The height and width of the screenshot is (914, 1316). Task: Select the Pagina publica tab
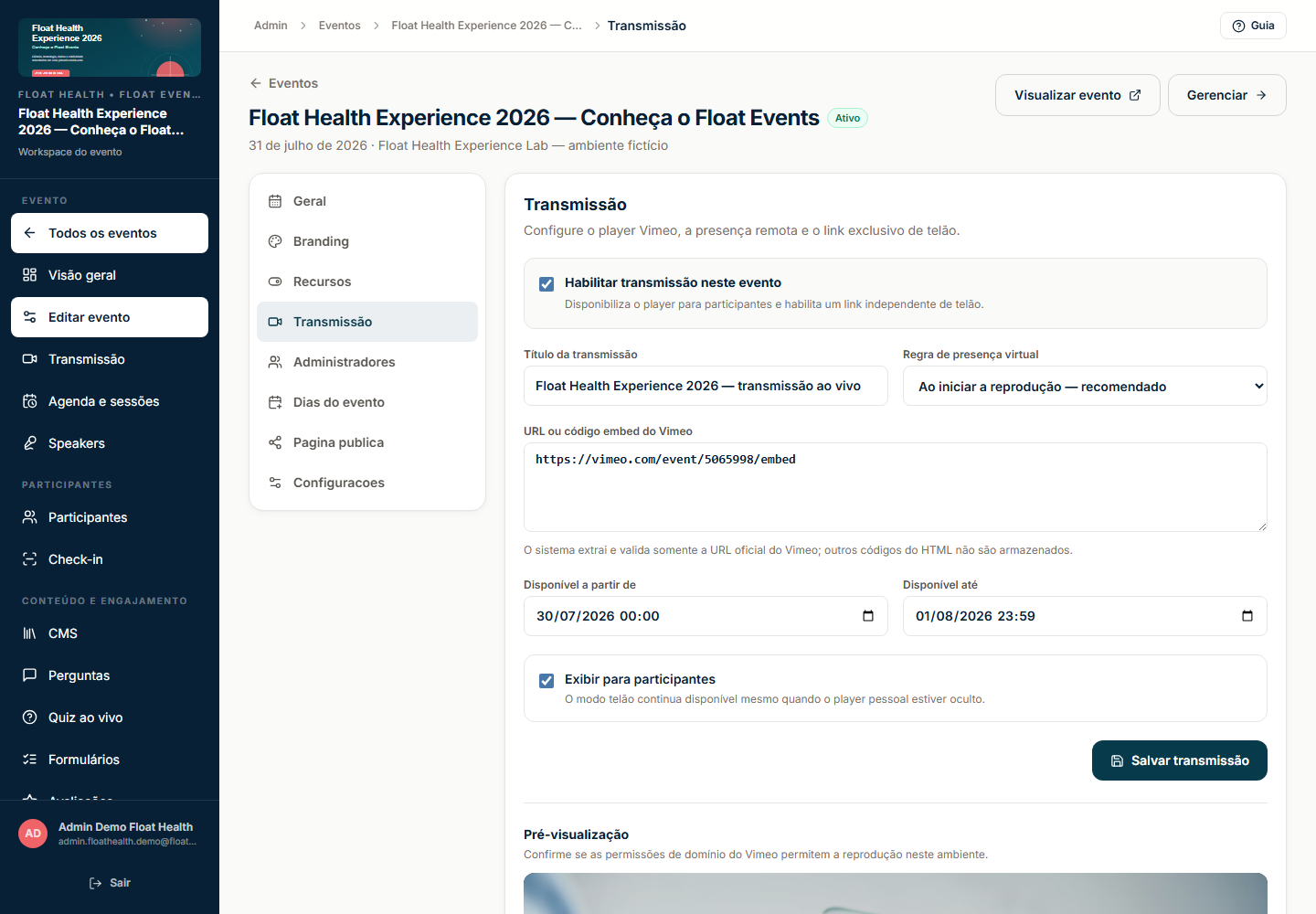click(367, 442)
